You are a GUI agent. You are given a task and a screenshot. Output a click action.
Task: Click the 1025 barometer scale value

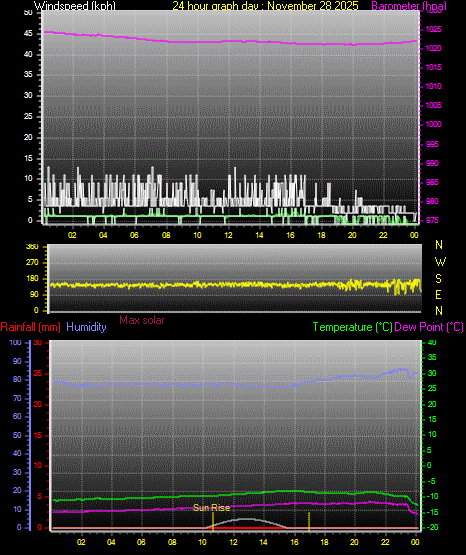[x=433, y=29]
